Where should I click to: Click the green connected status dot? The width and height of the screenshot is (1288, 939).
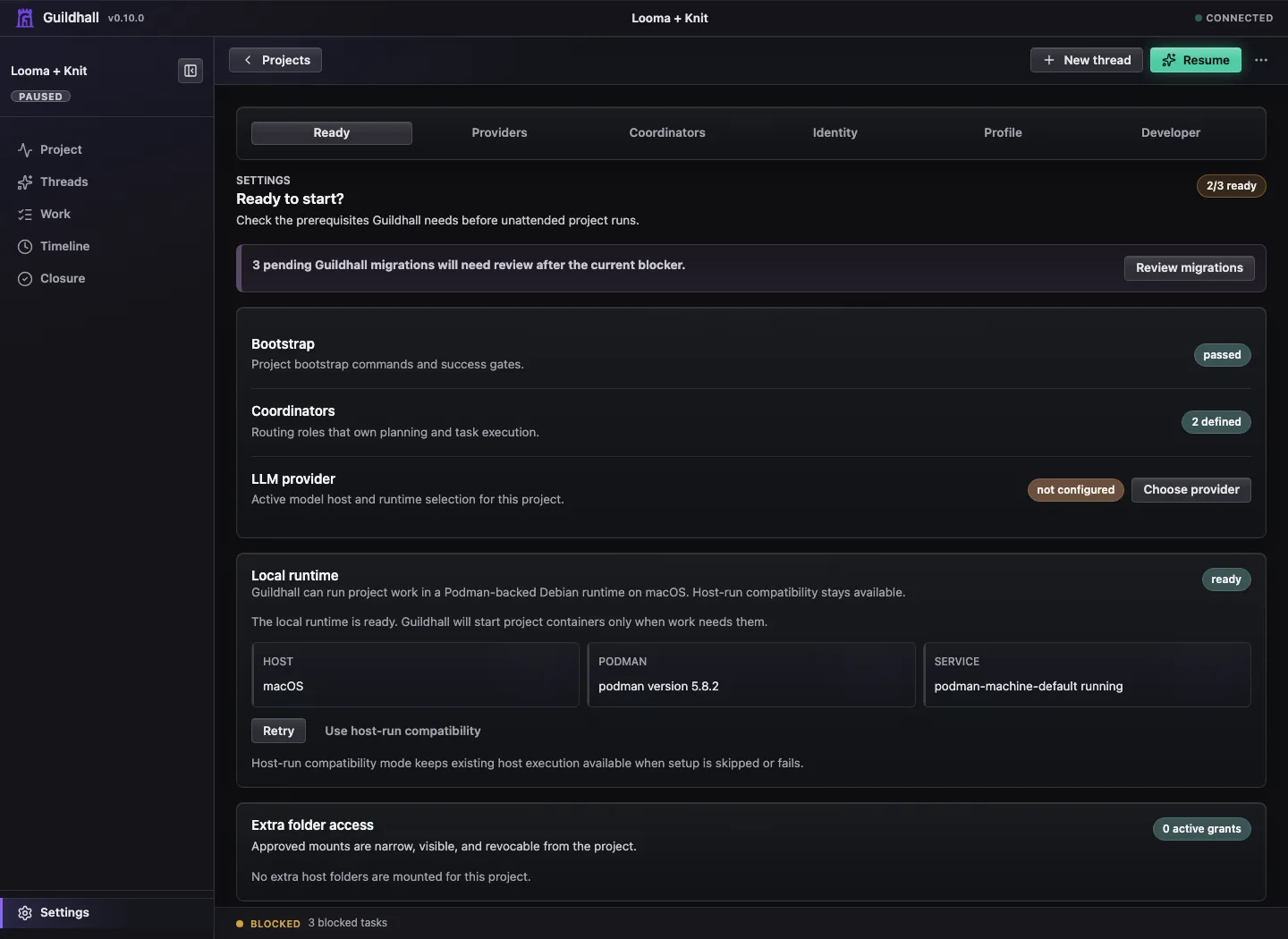pos(1199,18)
